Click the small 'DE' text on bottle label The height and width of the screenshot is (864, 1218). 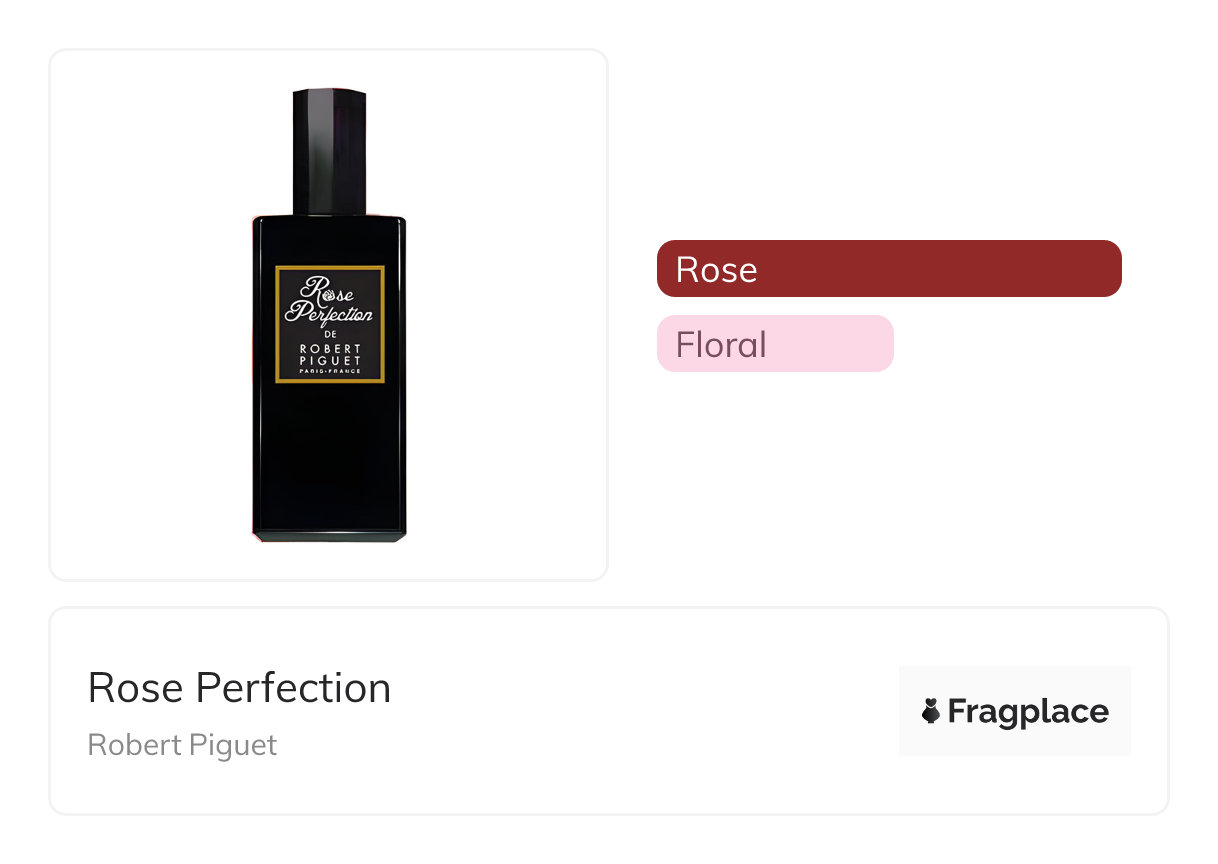[329, 333]
